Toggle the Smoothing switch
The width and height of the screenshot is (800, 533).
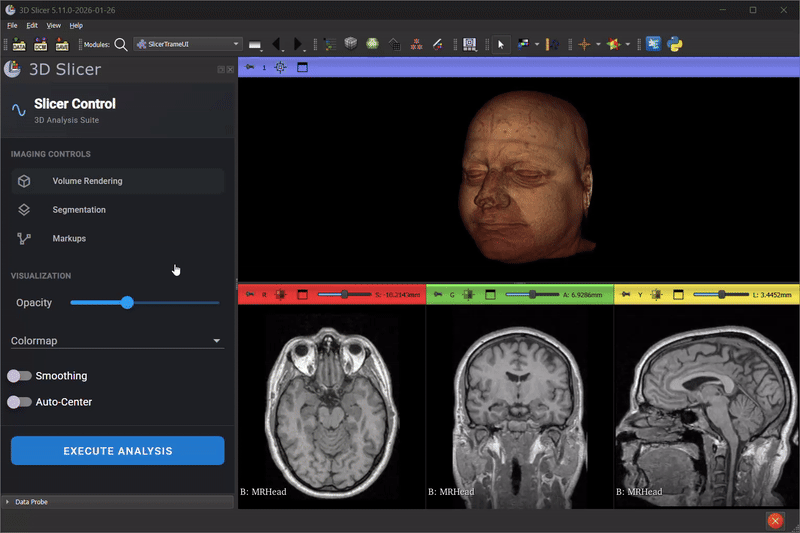pos(19,376)
